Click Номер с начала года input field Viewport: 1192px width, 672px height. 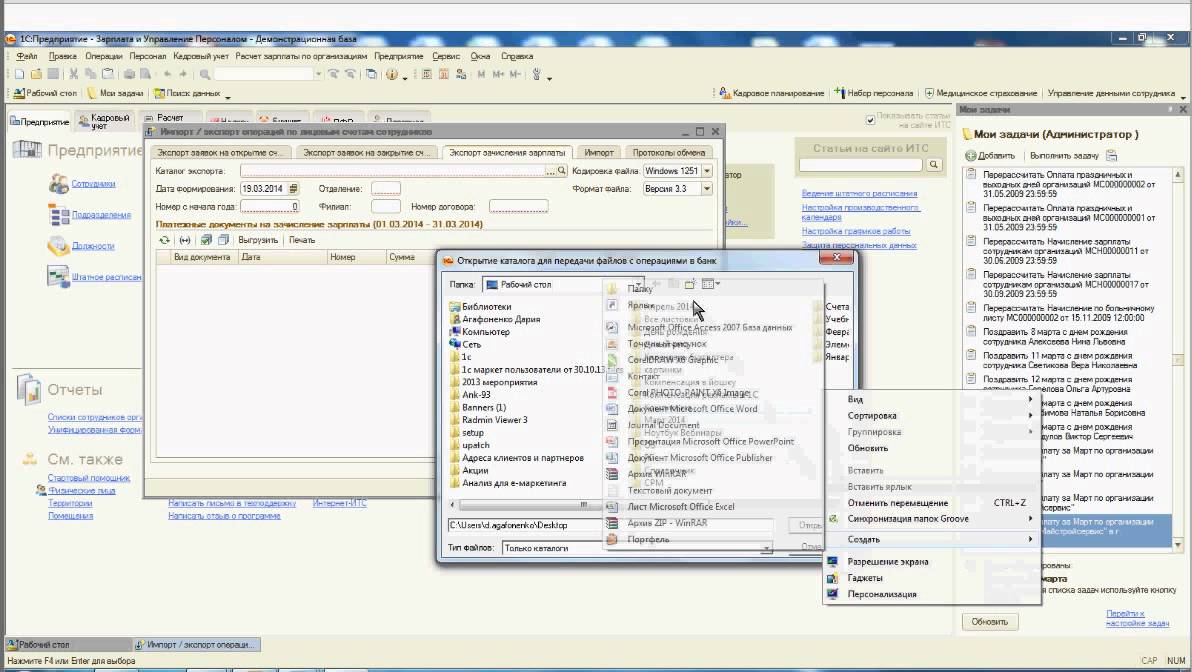[270, 207]
